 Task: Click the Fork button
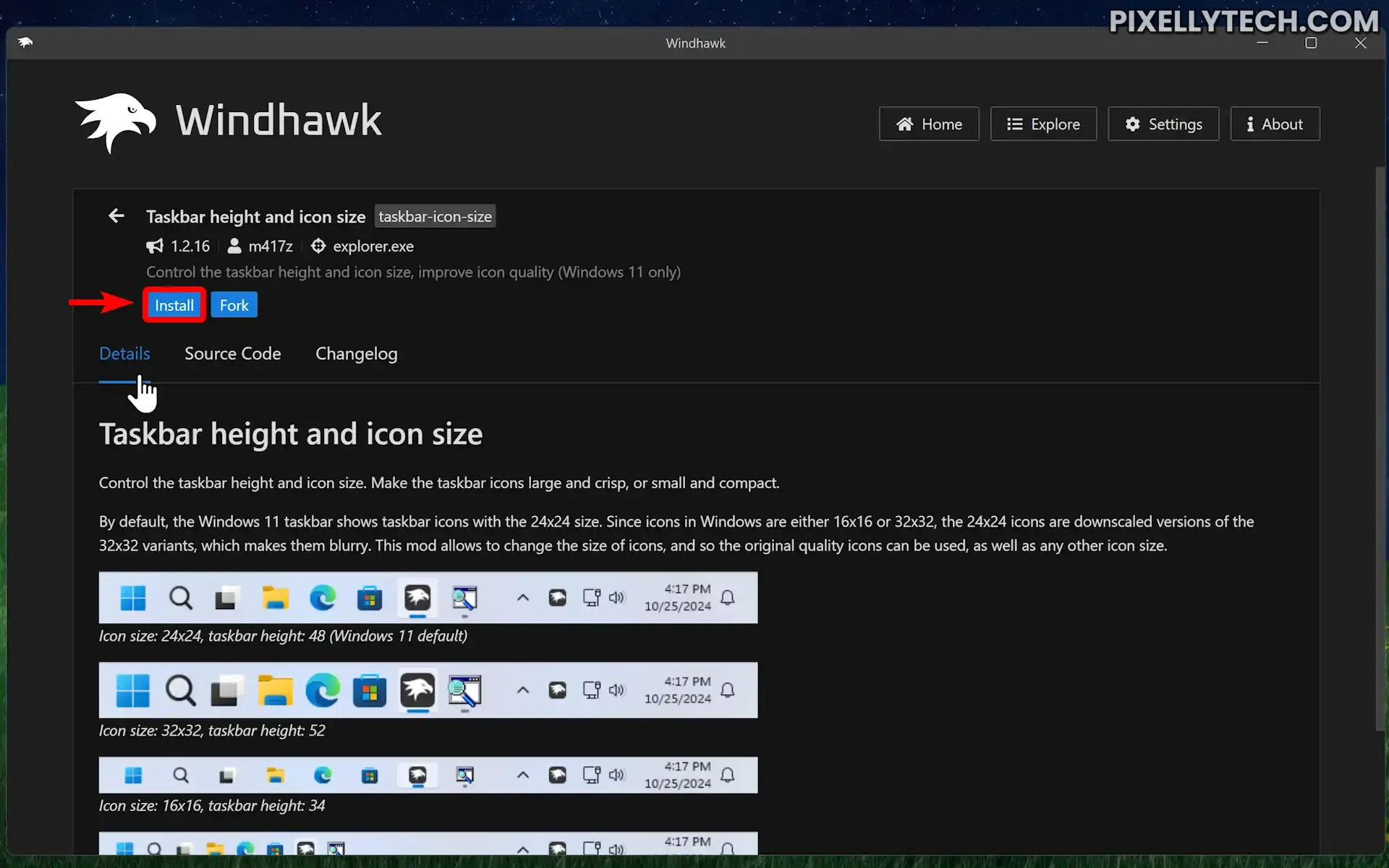pyautogui.click(x=234, y=305)
